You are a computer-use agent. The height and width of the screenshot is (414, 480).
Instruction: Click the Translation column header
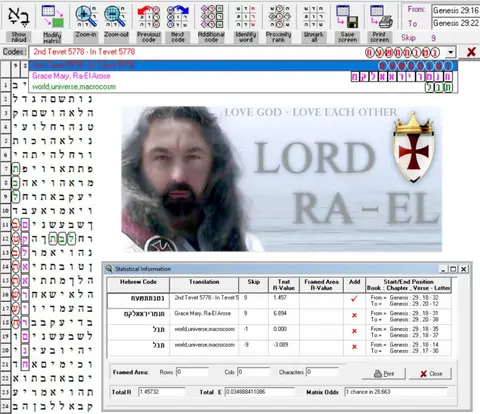tap(204, 285)
